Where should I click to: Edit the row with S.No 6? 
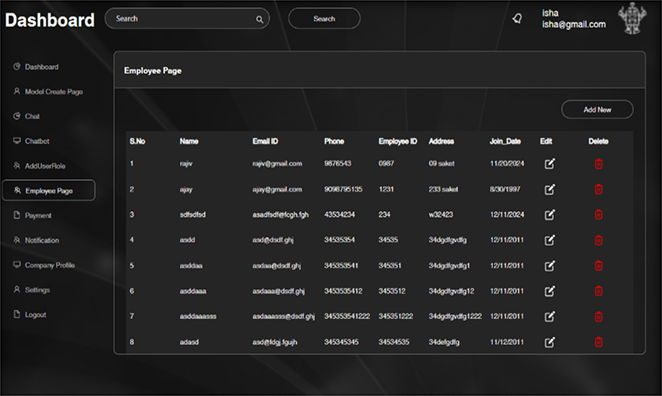click(549, 291)
